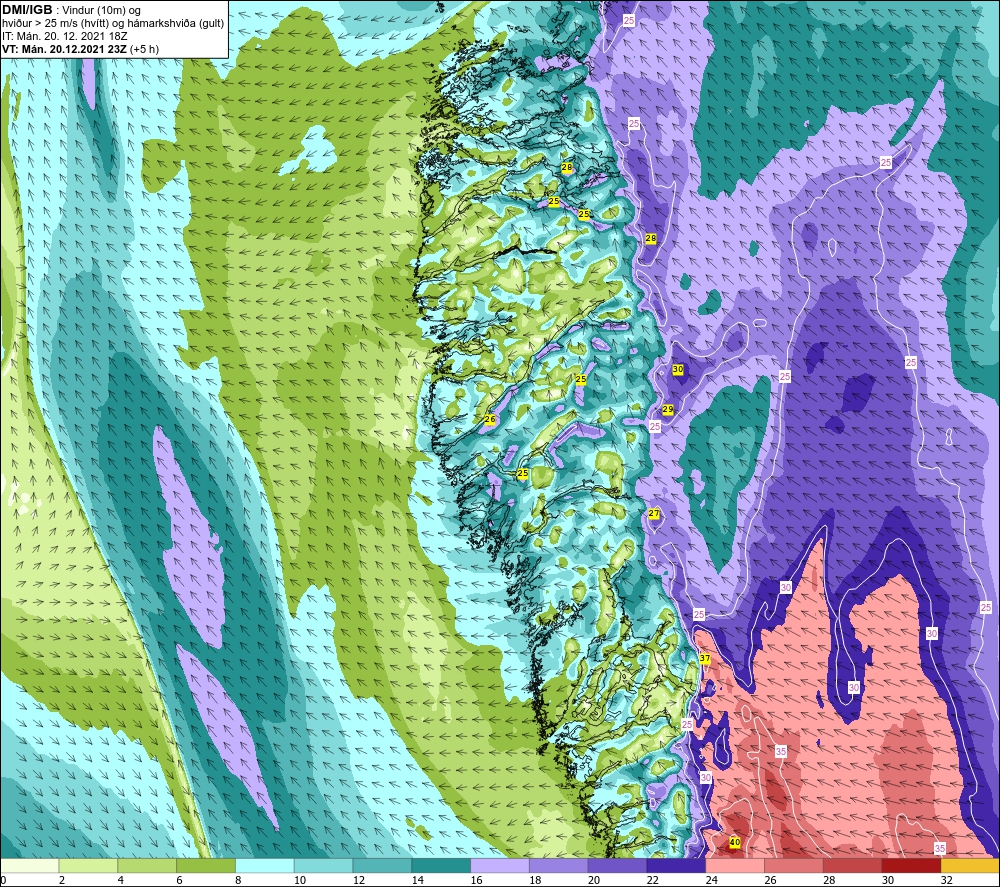Select the "IT: Mán. 20. 12. 2021 18Z" line
This screenshot has height=887, width=1000.
[x=64, y=36]
